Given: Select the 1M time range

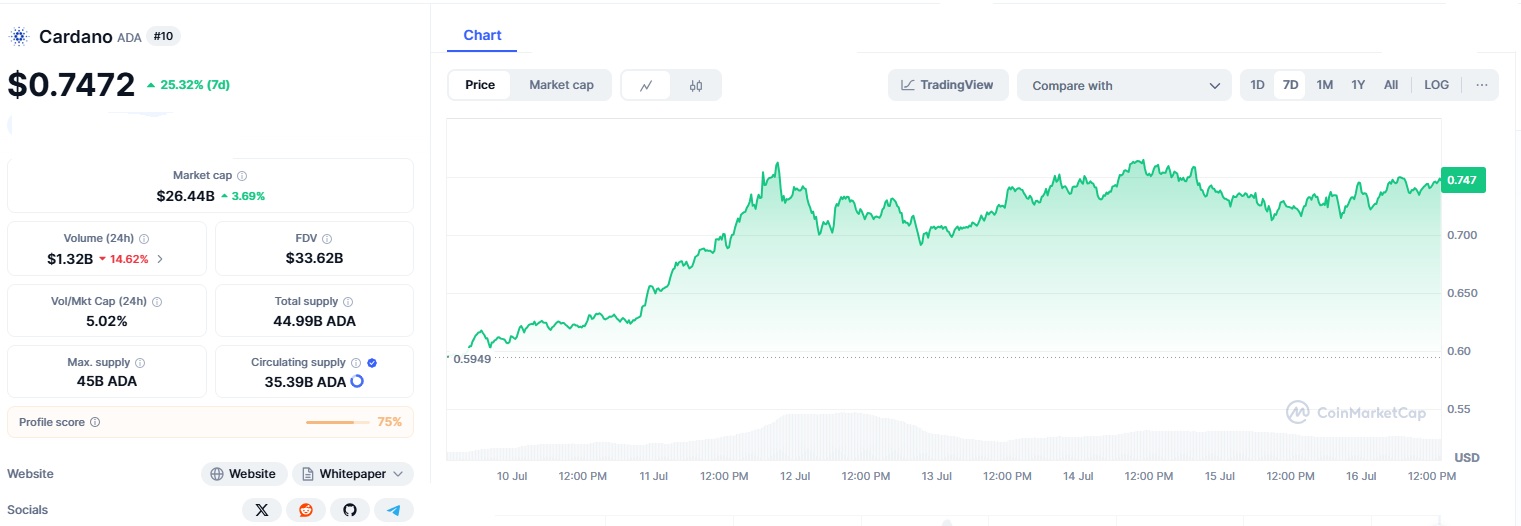Looking at the screenshot, I should point(1324,85).
